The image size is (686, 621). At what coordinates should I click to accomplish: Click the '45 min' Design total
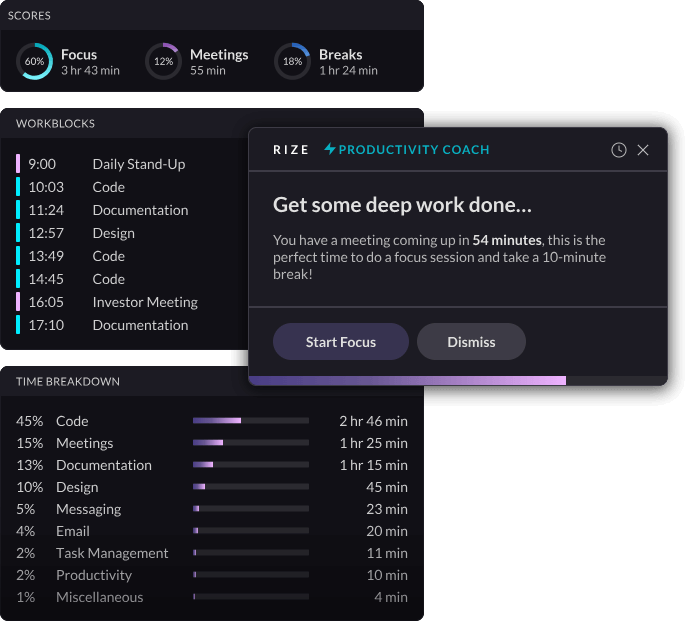(387, 487)
